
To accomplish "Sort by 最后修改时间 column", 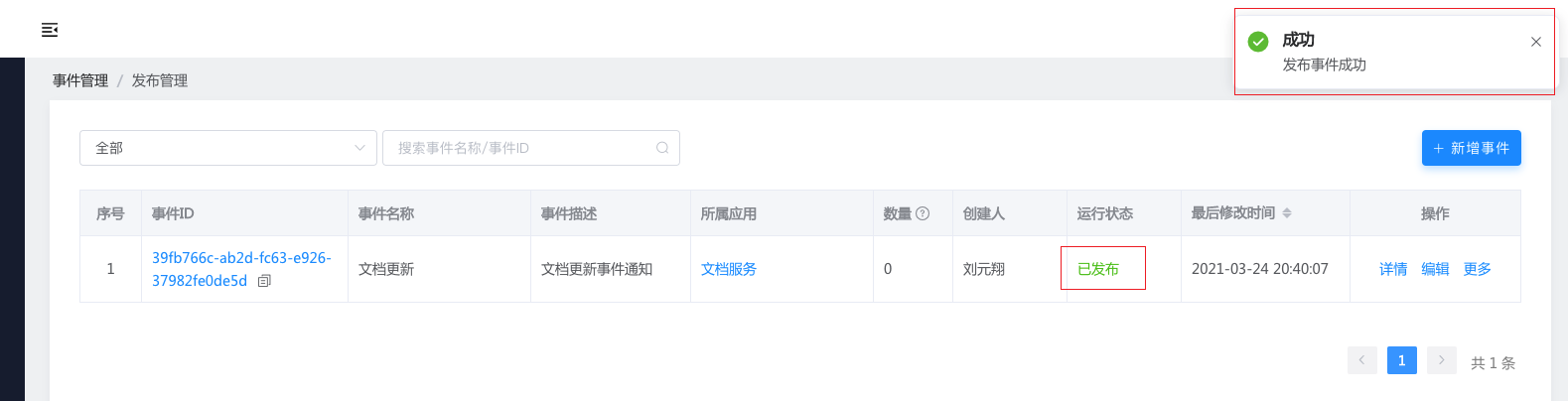I will point(1287,213).
